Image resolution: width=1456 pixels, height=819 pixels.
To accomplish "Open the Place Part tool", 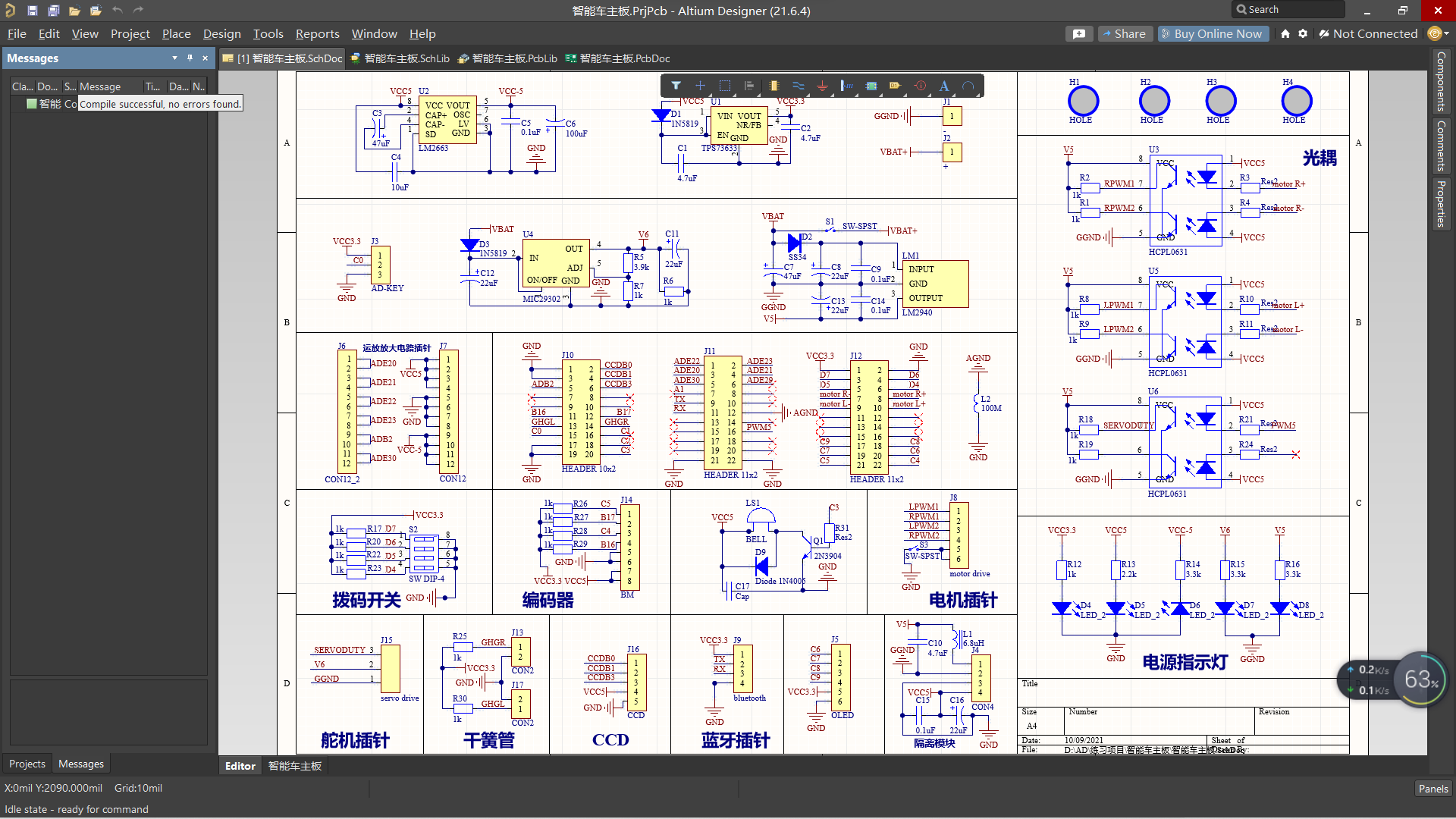I will pos(773,86).
